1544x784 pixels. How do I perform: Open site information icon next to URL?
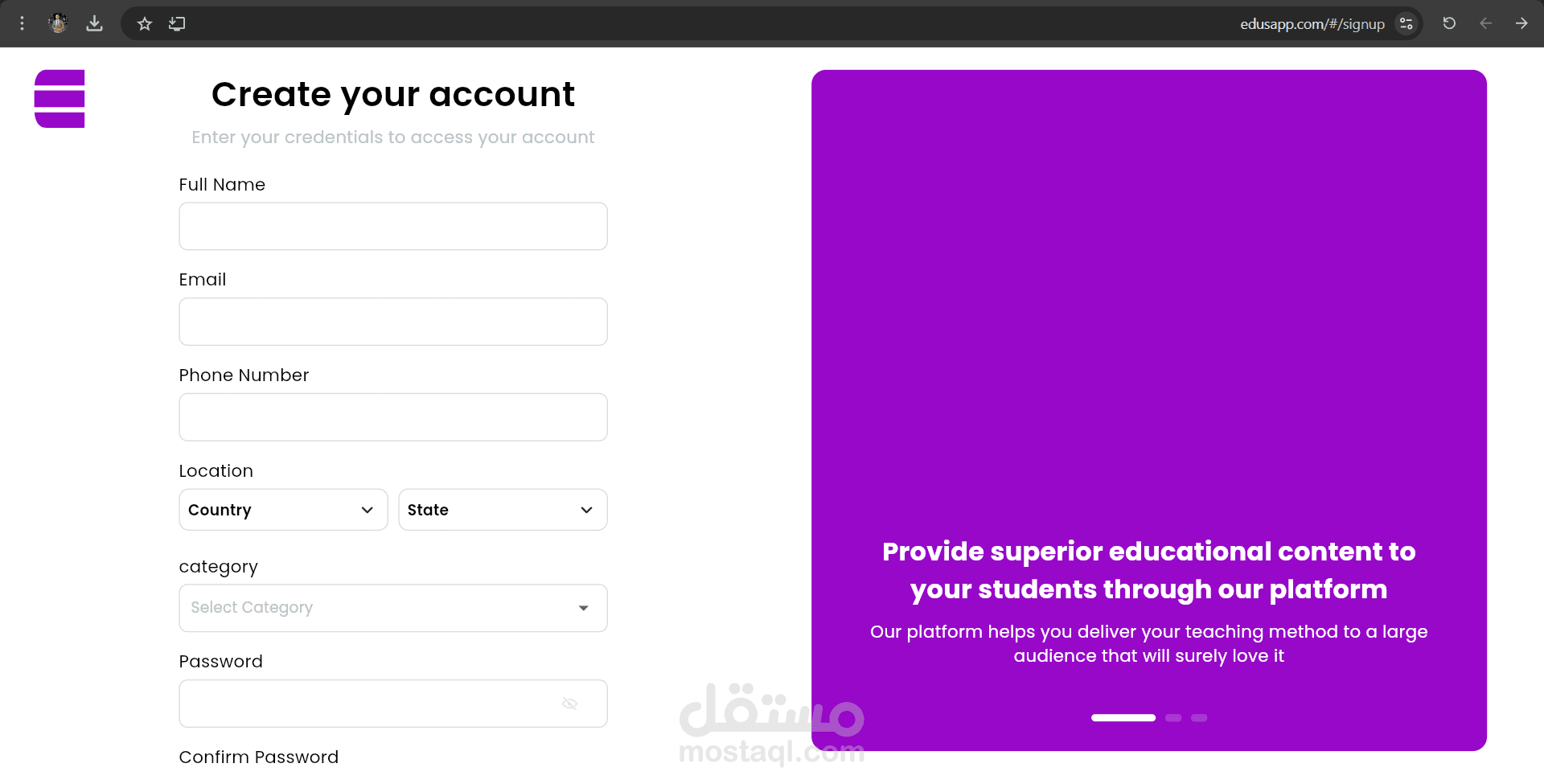1406,24
